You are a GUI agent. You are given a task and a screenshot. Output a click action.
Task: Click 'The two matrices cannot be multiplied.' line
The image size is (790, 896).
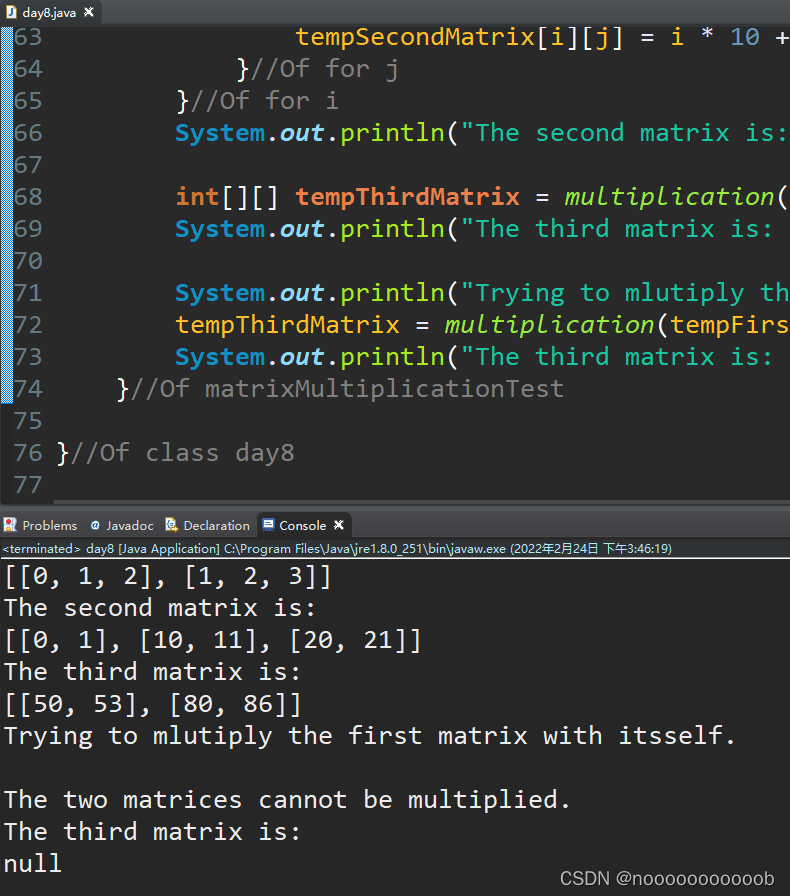click(288, 801)
